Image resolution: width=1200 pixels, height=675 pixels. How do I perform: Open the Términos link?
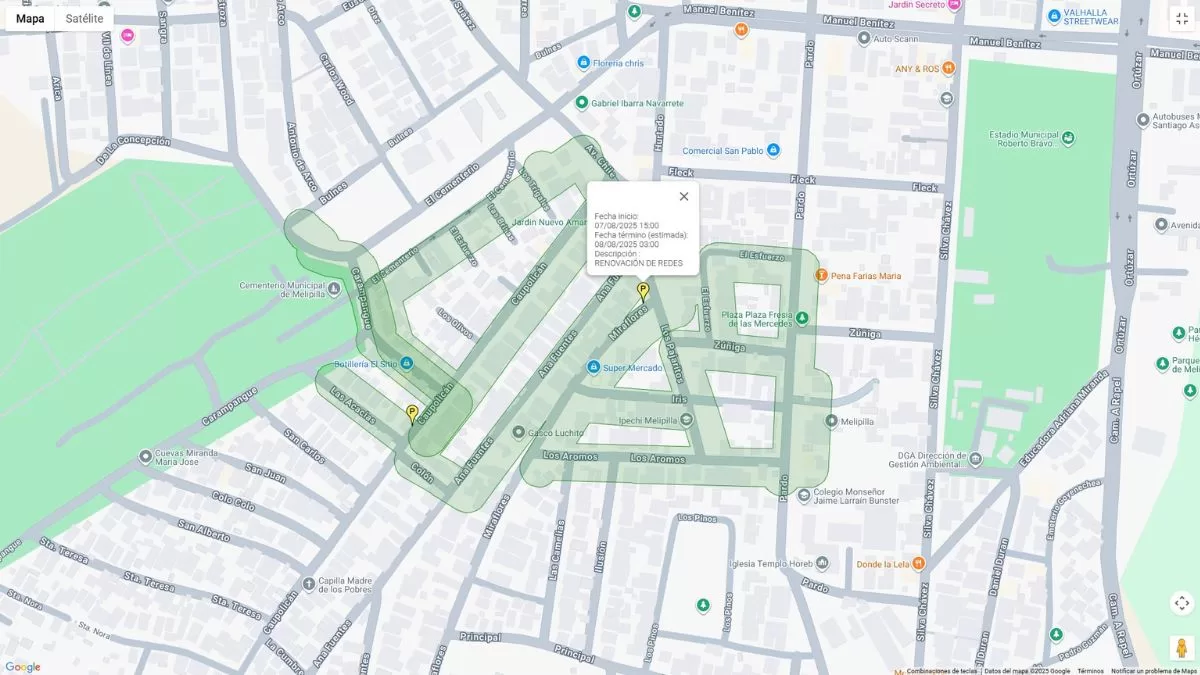click(x=1090, y=671)
